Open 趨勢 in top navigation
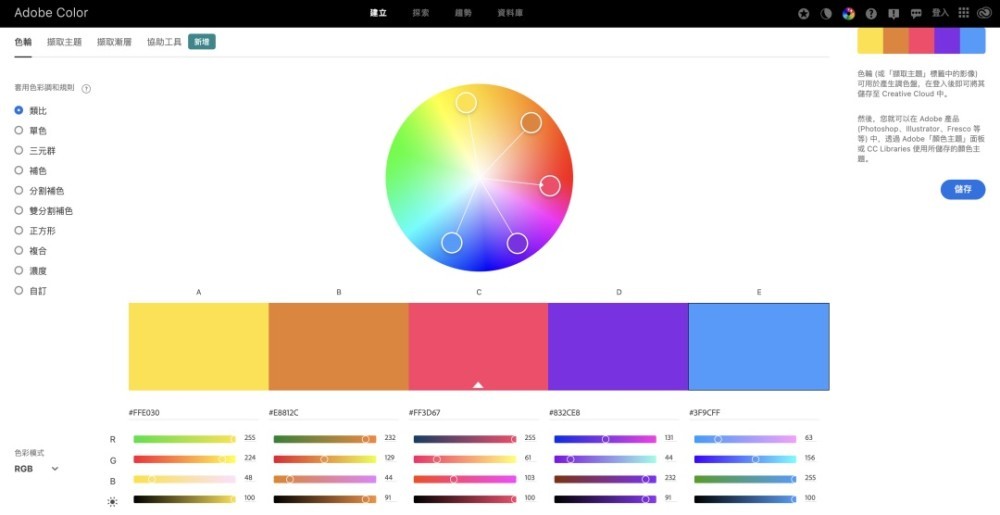 pos(464,13)
